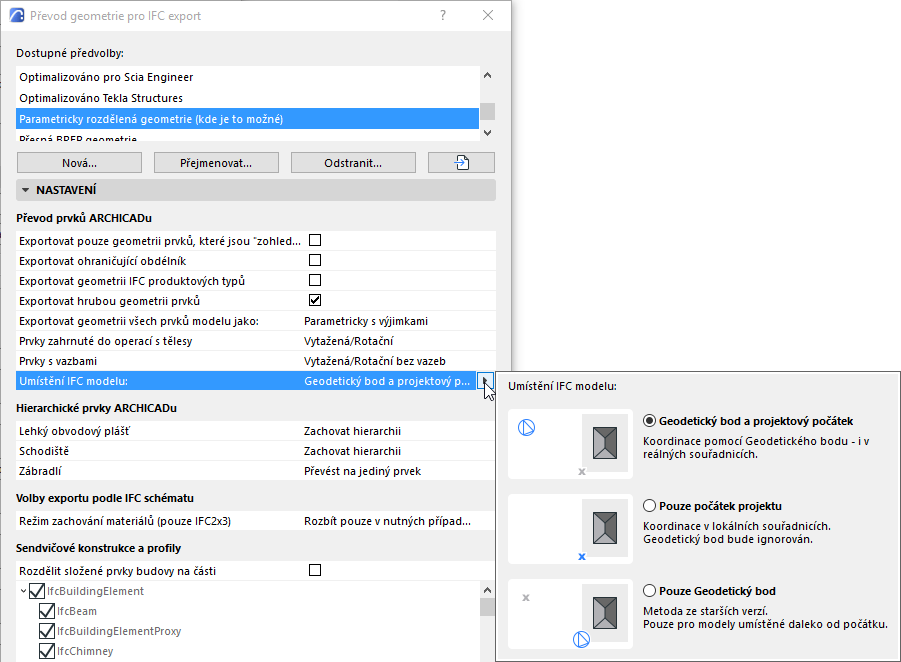901x662 pixels.
Task: Open the Umístění IFC modelu popup arrow
Action: click(x=486, y=380)
